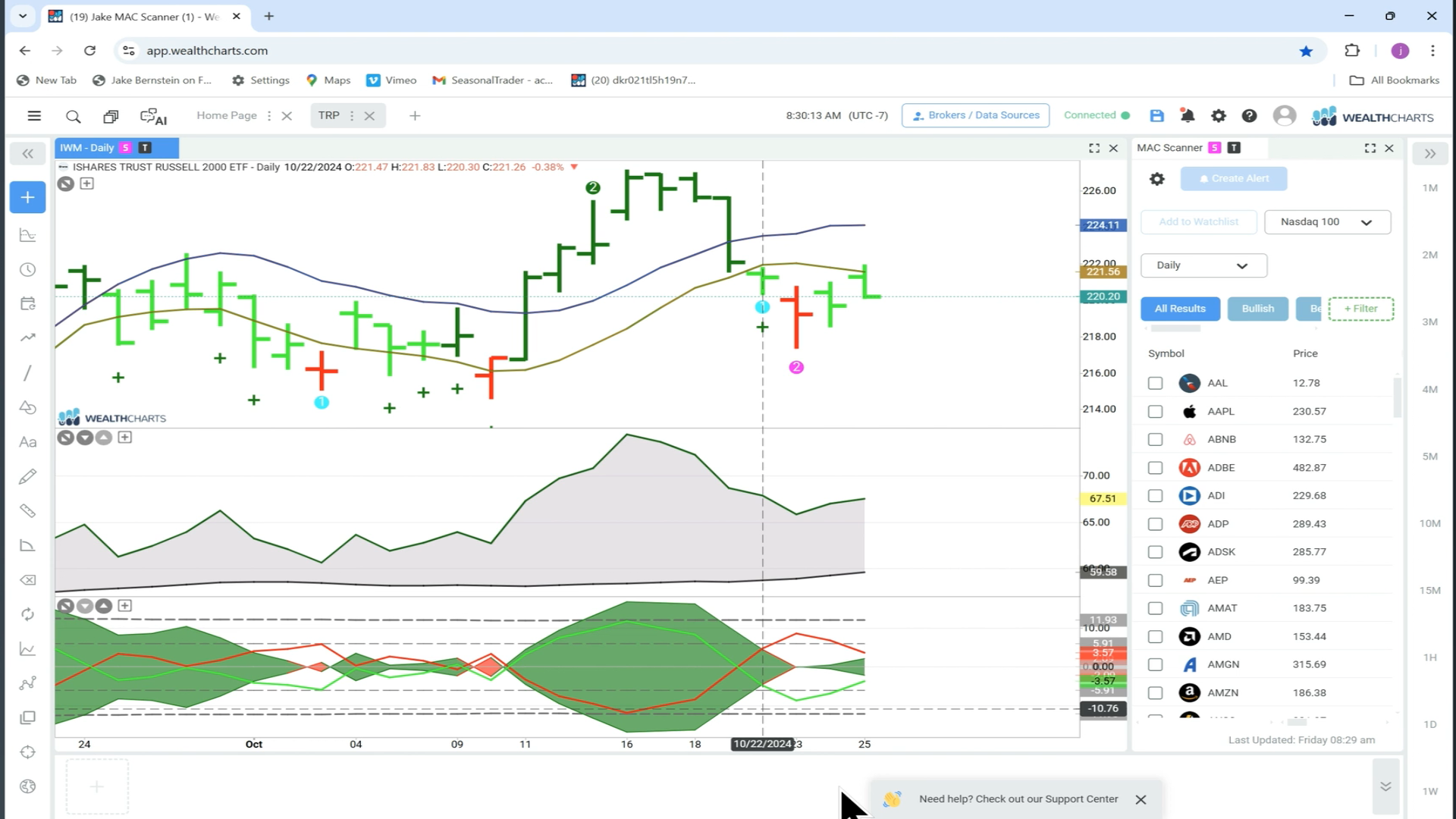Screen dimensions: 1456x819
Task: Click Add to Watchlist button
Action: (x=1198, y=222)
